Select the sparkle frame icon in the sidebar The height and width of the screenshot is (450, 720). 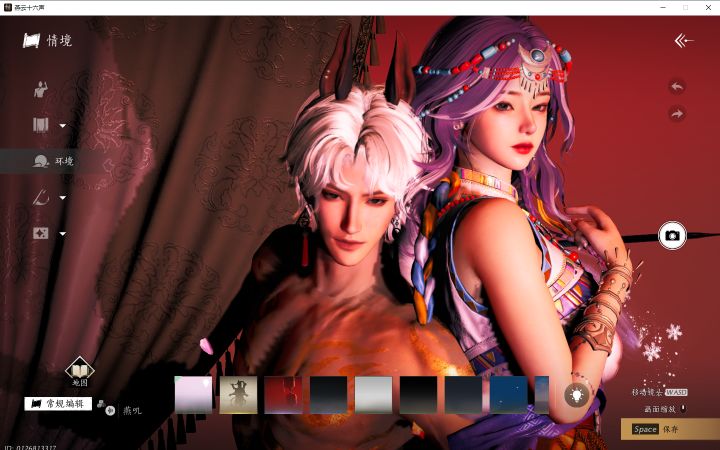[x=41, y=233]
